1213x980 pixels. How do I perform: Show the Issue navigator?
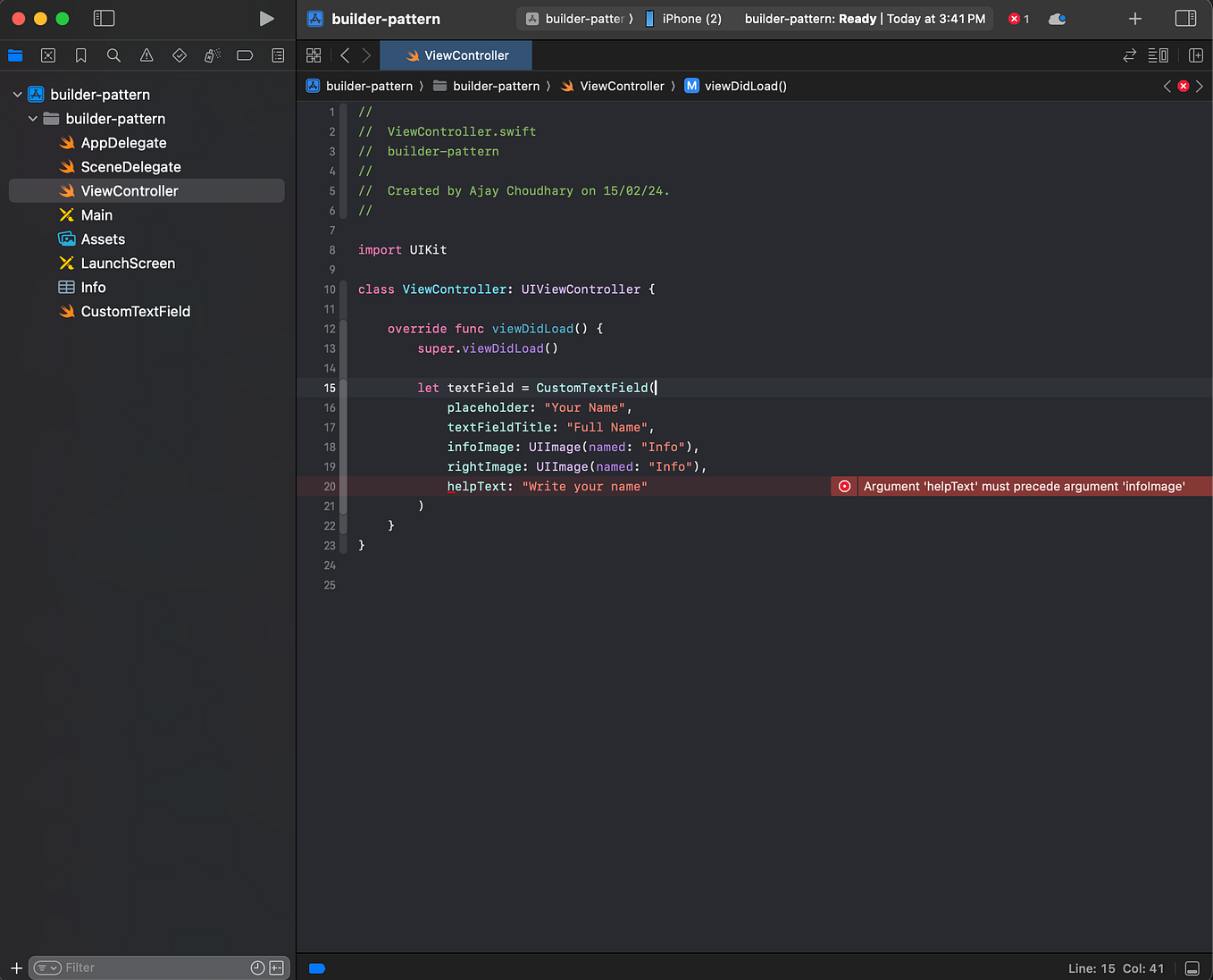[x=146, y=55]
